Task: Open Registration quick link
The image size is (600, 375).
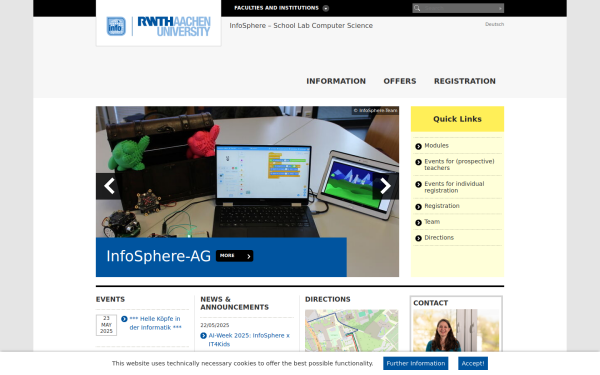Action: (442, 206)
